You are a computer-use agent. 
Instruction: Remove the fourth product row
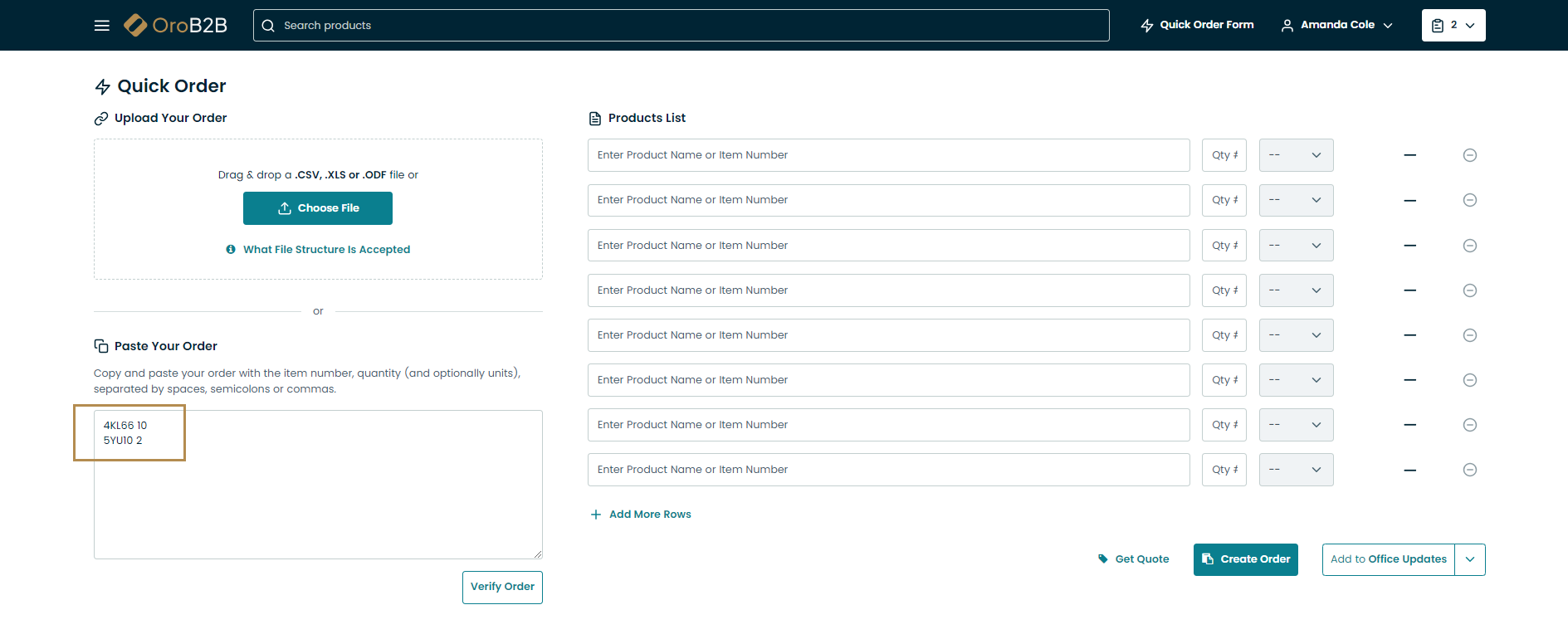click(1469, 290)
